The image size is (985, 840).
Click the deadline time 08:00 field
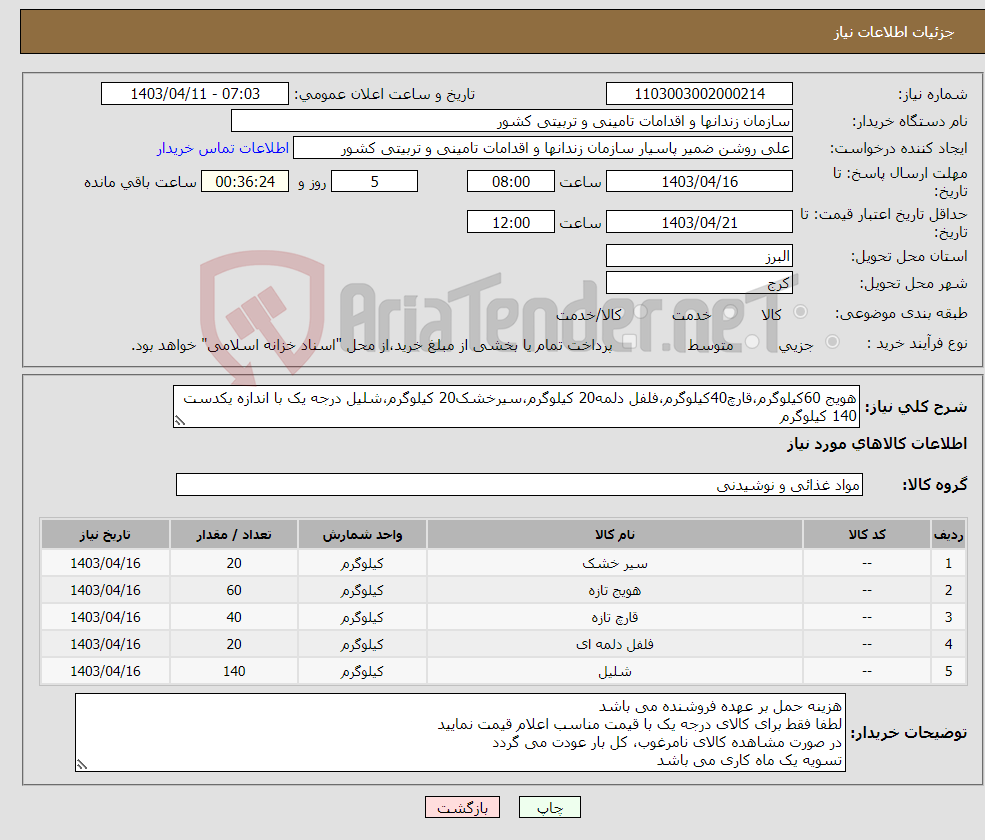[x=511, y=182]
